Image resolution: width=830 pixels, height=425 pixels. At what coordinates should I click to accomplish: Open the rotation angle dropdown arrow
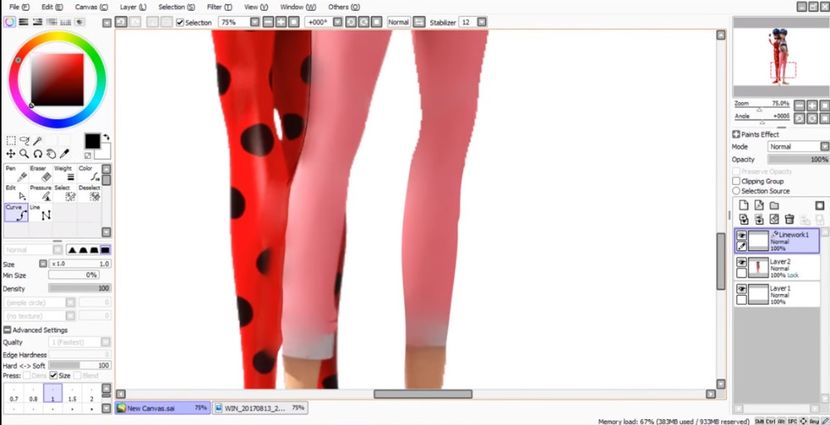tap(337, 22)
